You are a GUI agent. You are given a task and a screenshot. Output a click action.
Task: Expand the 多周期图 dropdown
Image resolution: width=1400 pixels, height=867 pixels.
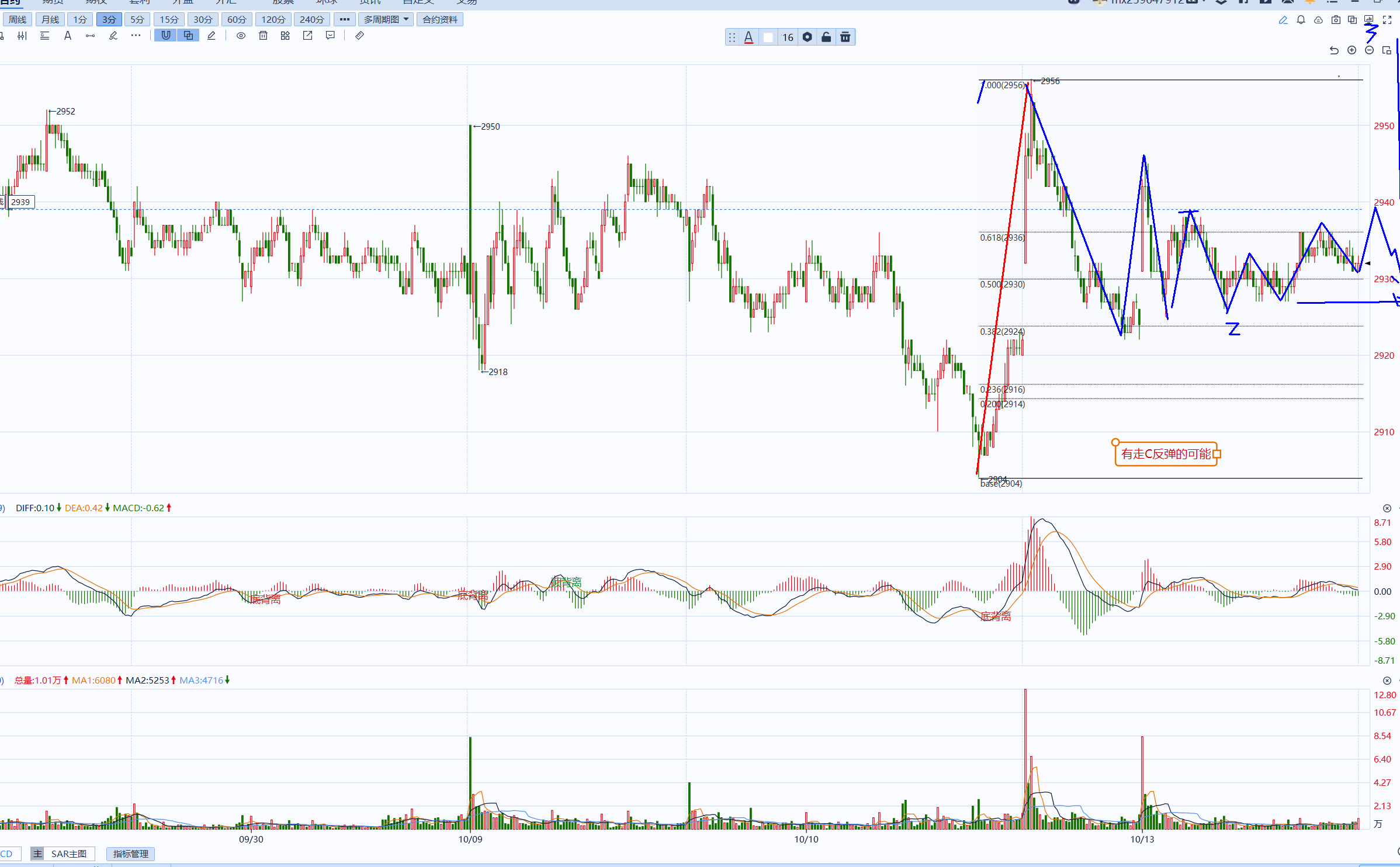(x=386, y=19)
